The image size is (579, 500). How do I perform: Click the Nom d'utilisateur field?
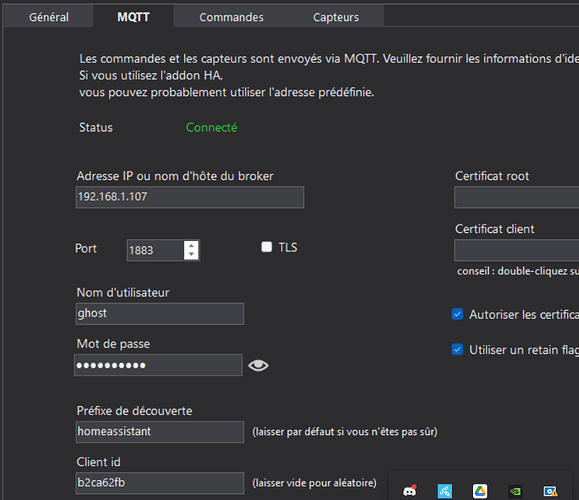tap(160, 314)
